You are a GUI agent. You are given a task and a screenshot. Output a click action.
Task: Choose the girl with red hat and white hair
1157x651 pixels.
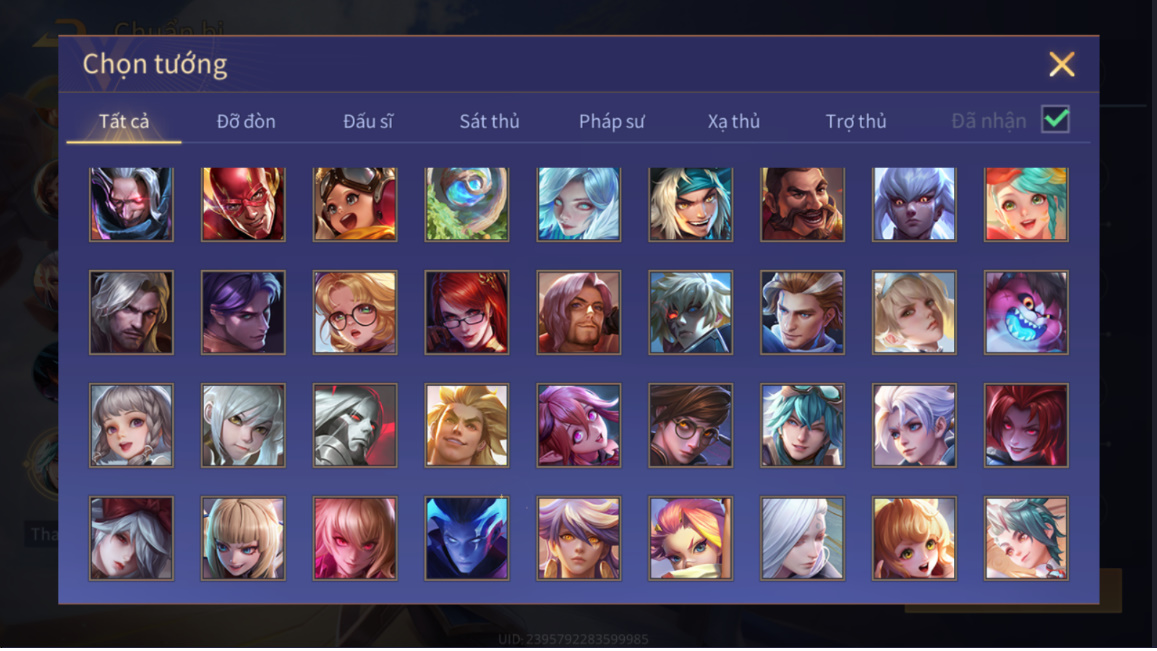tap(131, 537)
